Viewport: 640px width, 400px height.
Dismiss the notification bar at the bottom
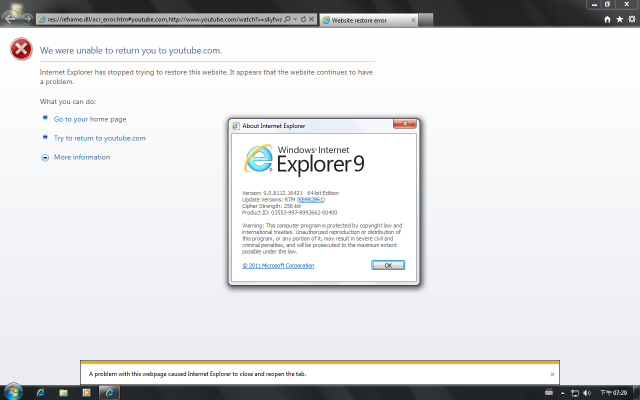(x=552, y=374)
